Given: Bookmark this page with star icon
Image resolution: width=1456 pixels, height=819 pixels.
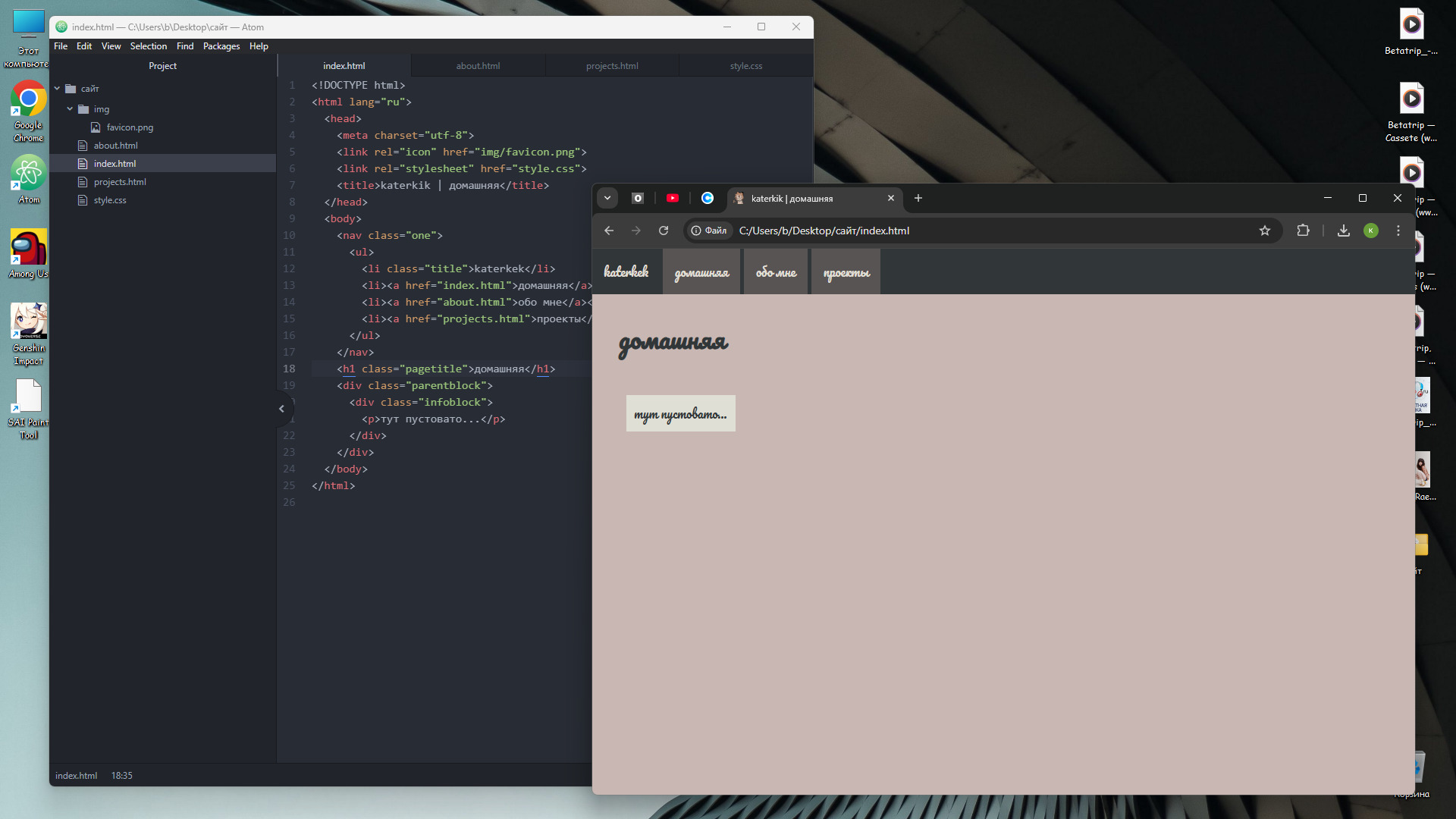Looking at the screenshot, I should (1264, 231).
